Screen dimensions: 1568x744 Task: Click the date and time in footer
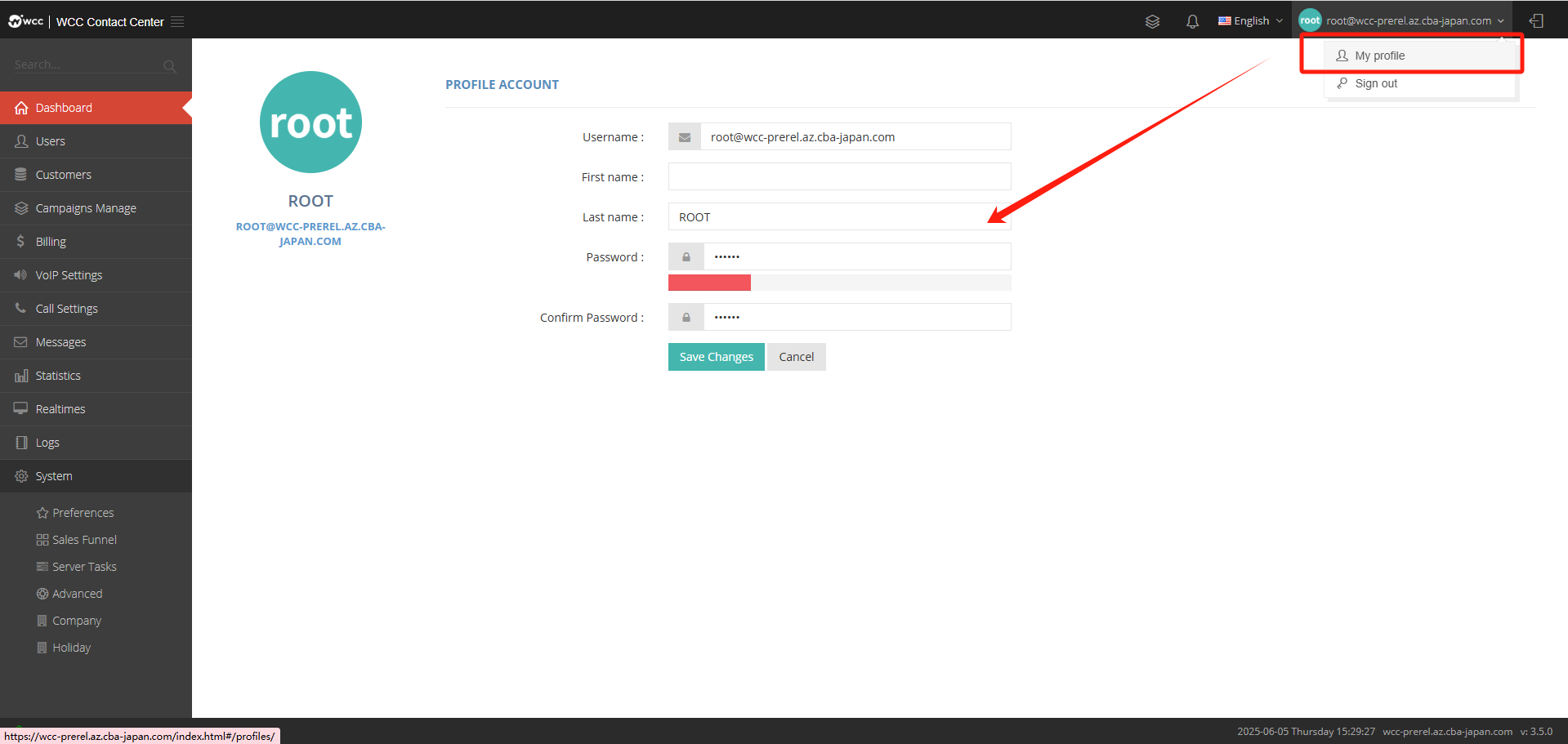coord(1306,732)
